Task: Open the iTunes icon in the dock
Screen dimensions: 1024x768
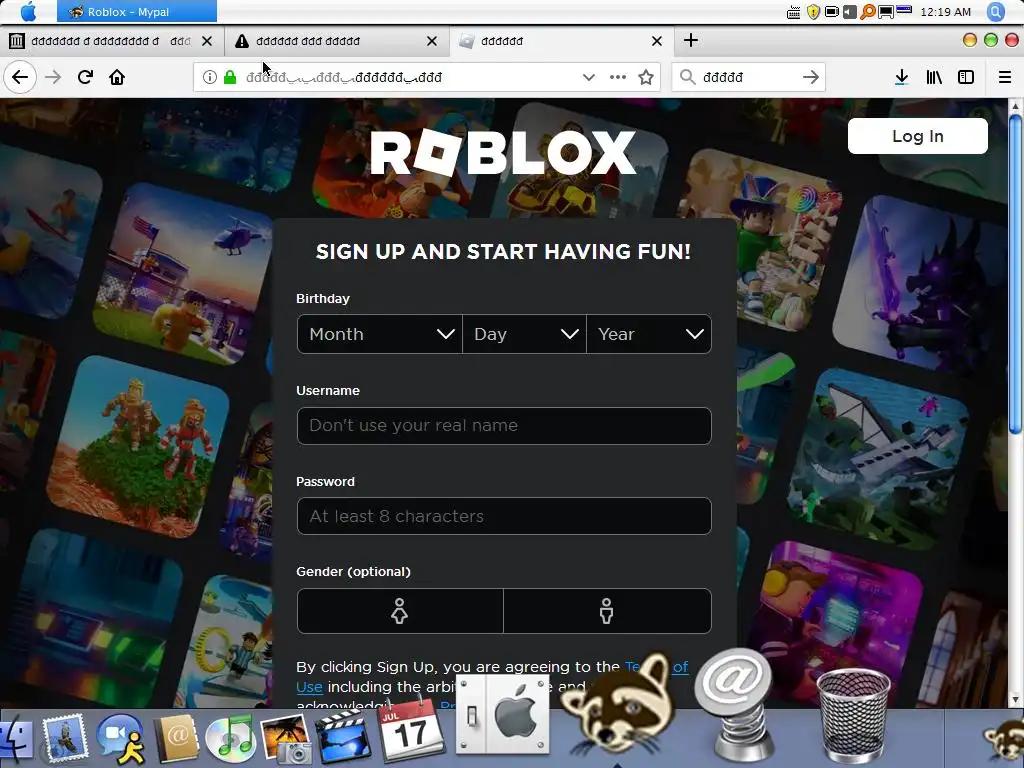Action: coord(230,738)
